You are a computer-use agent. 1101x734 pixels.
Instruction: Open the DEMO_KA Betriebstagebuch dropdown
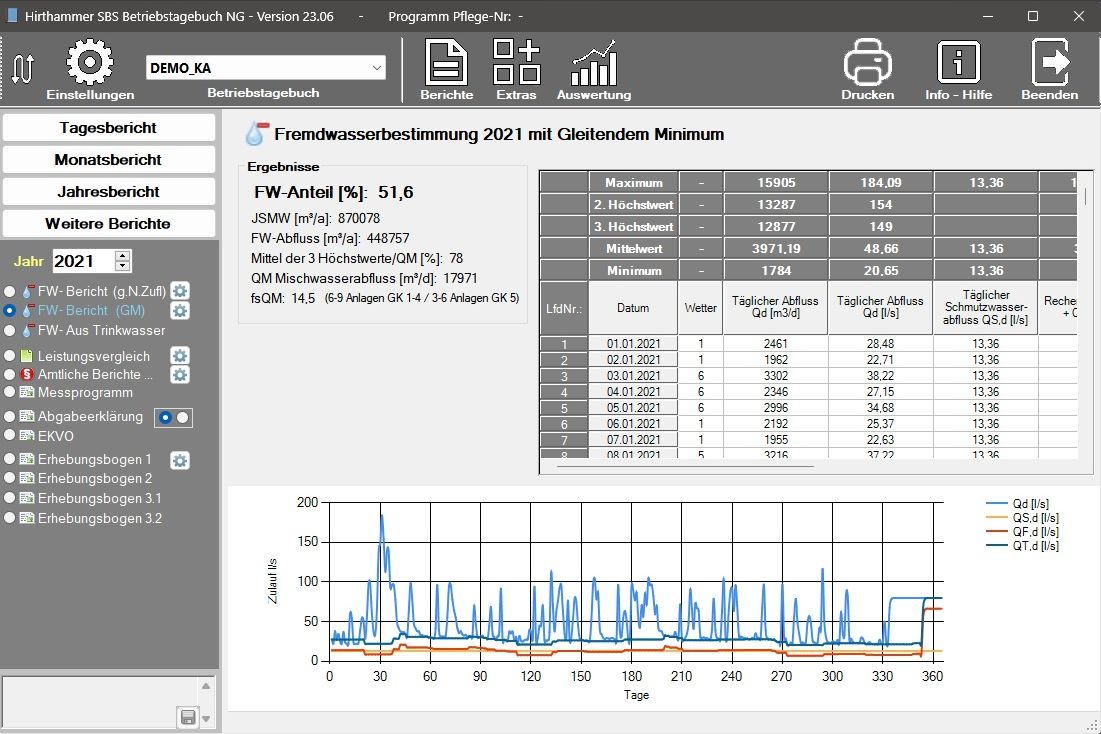coord(376,68)
